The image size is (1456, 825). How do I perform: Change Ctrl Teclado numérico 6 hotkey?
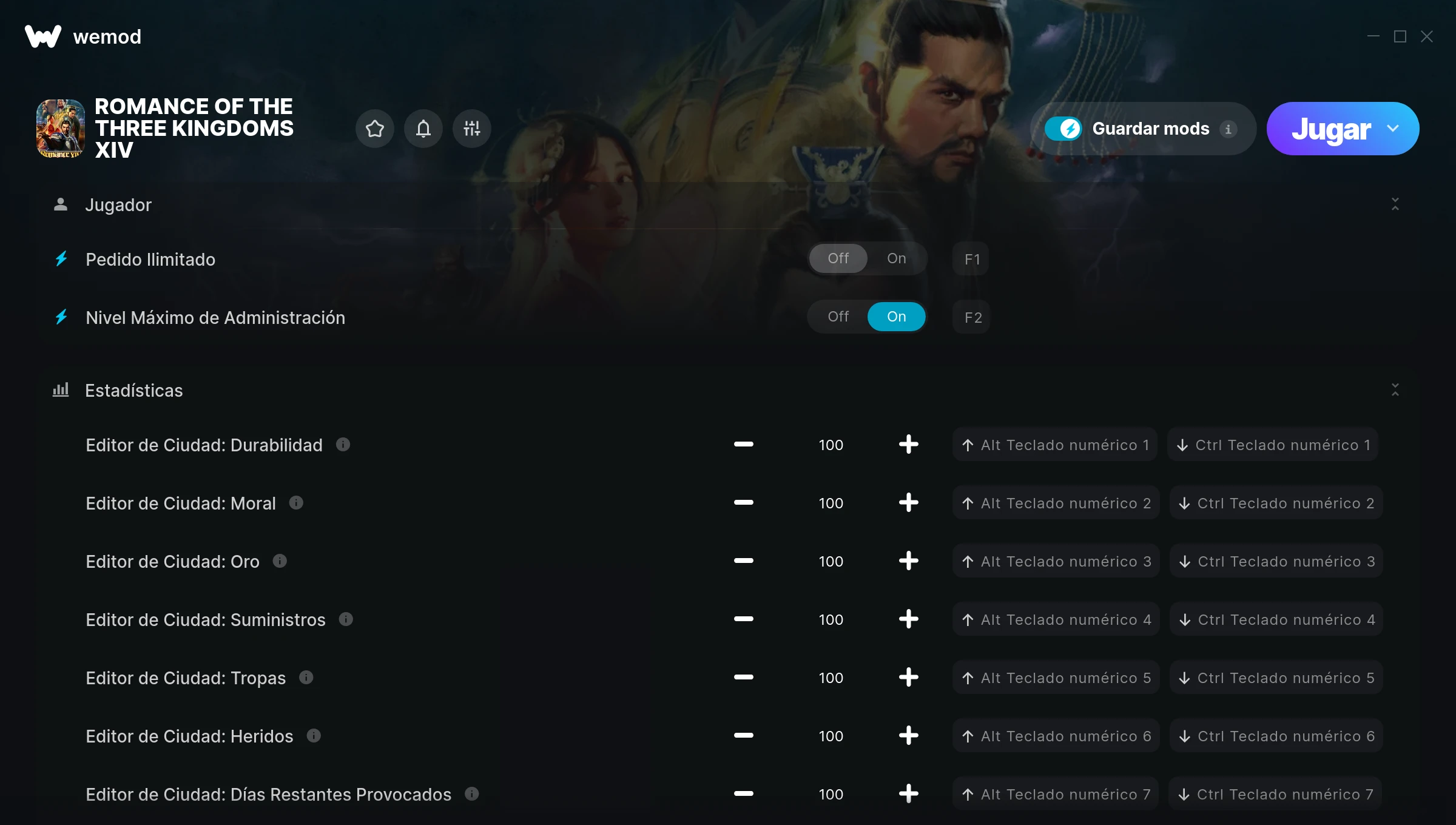point(1276,736)
